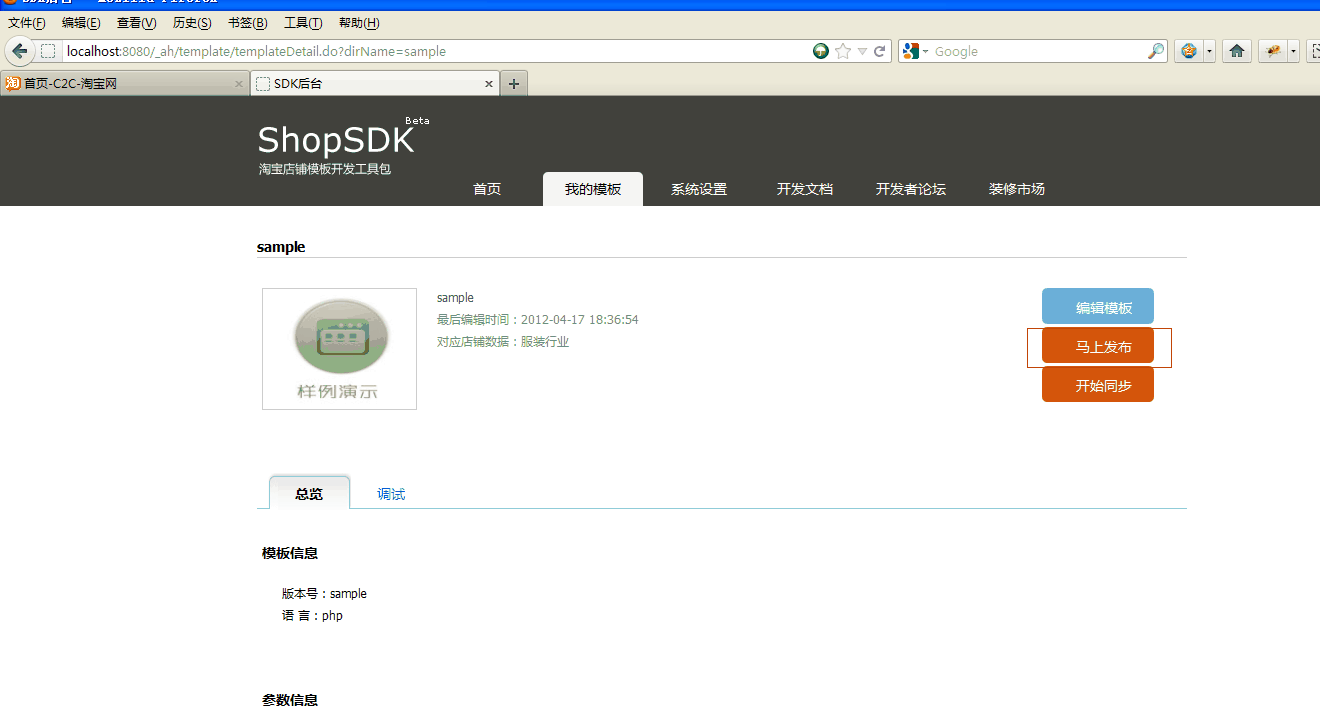1320x723 pixels.
Task: Click the home icon in the toolbar
Action: [1237, 51]
